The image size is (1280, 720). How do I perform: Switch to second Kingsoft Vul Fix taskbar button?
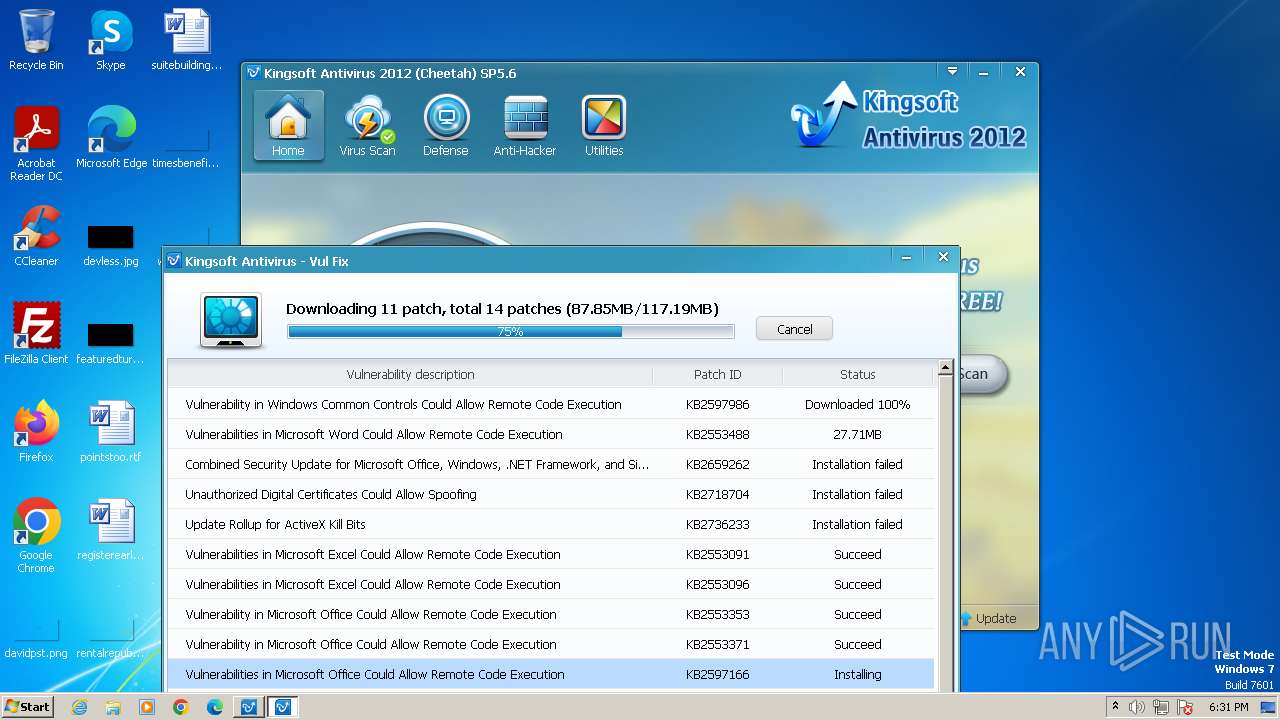[x=283, y=706]
